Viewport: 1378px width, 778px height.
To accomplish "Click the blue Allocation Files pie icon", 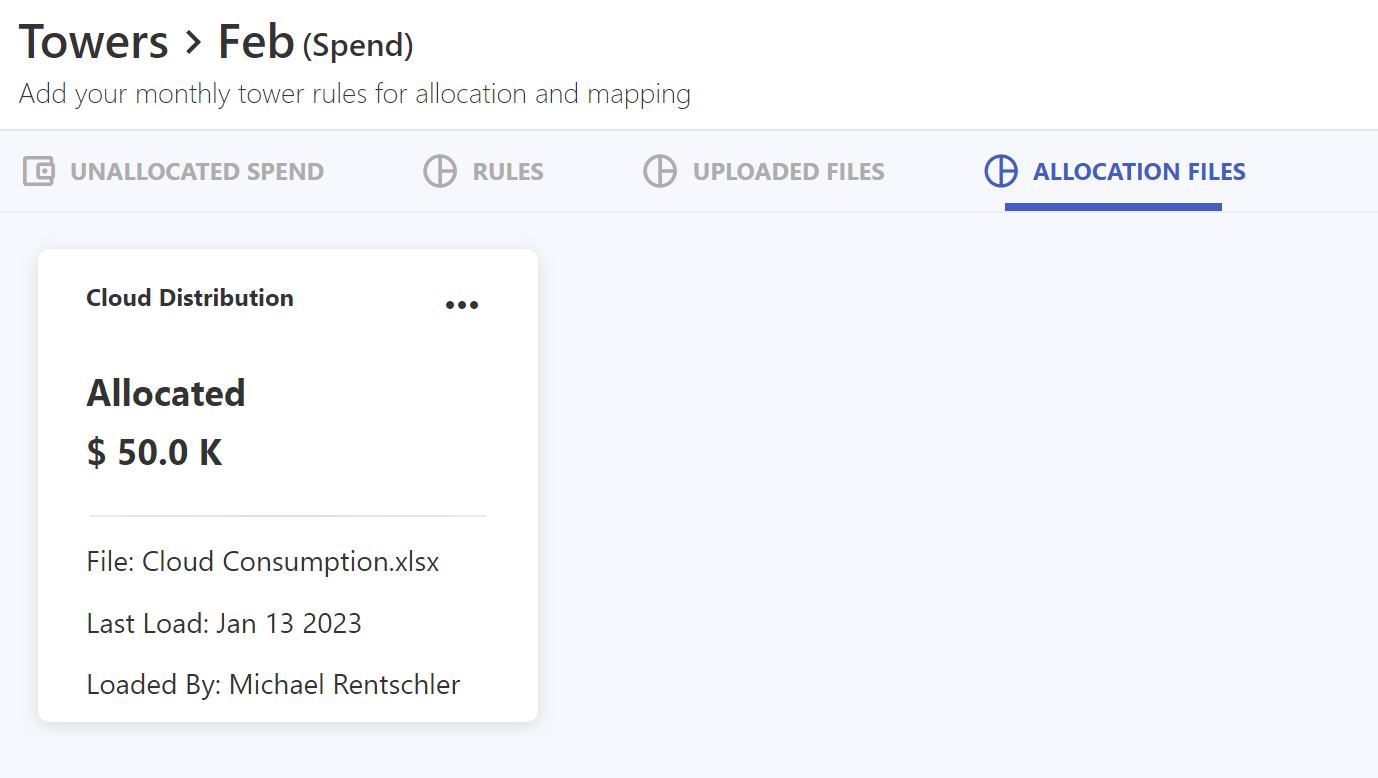I will click(x=1001, y=171).
